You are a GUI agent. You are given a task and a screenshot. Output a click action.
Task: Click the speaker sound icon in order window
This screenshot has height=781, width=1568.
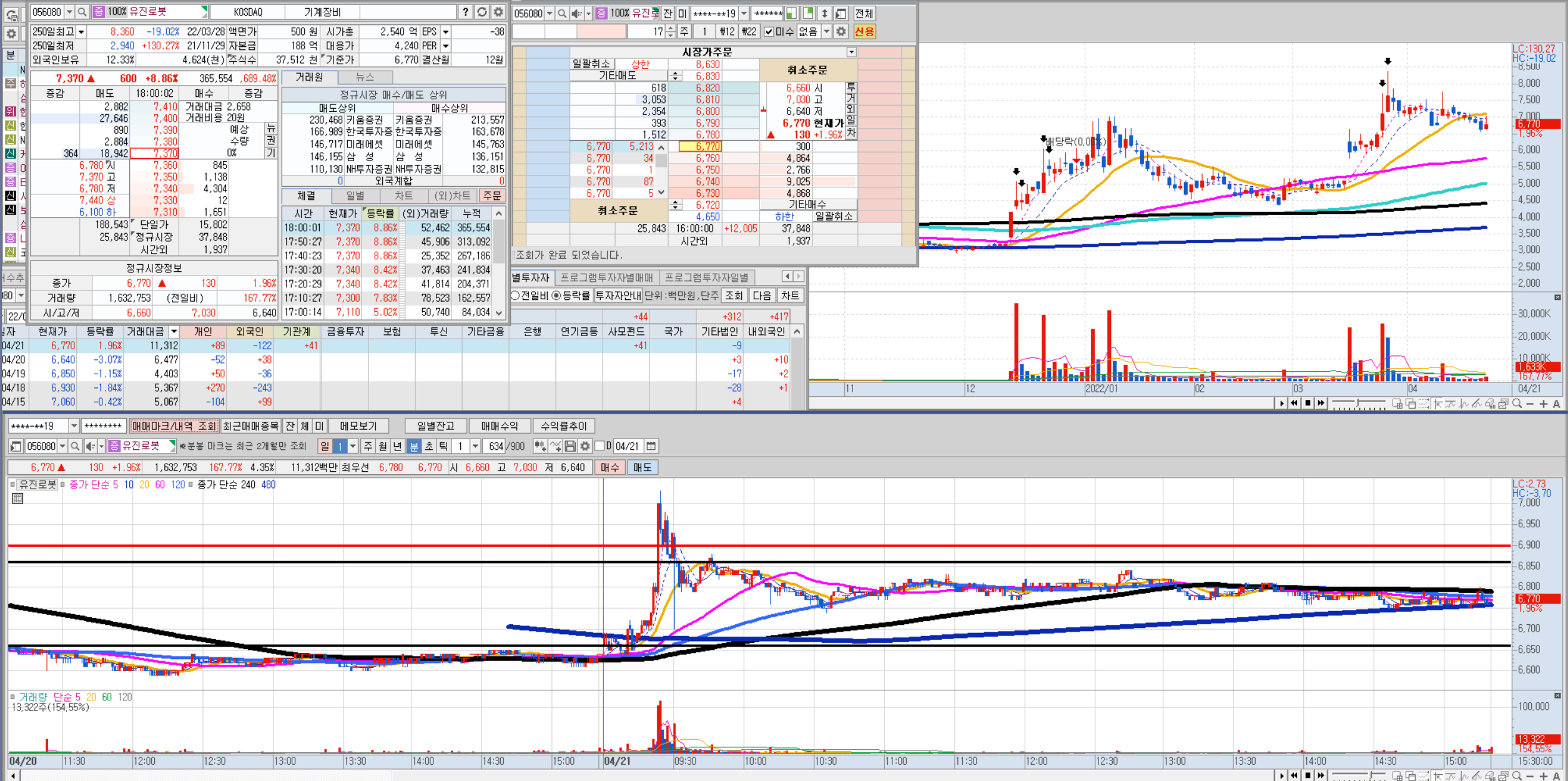576,13
